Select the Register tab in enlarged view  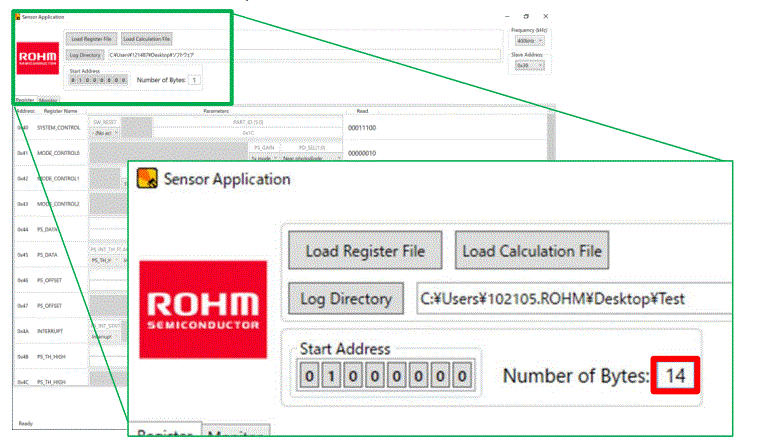165,431
